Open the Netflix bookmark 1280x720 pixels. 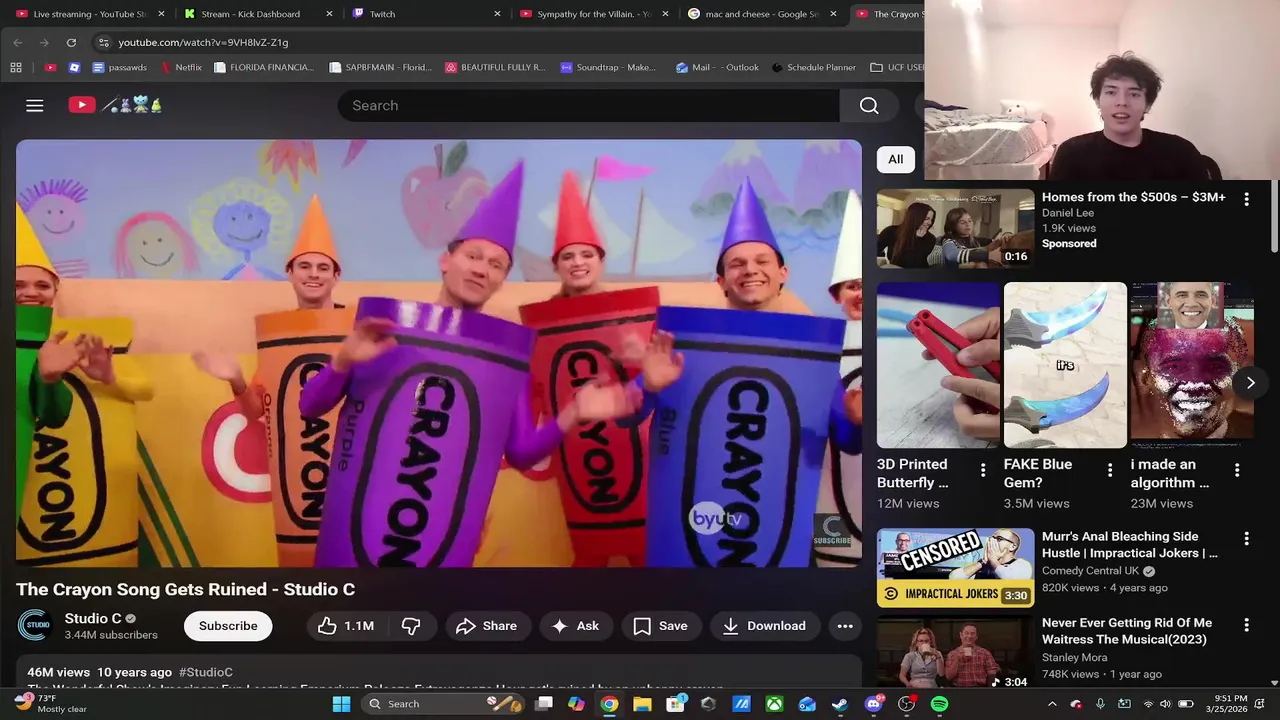point(181,67)
